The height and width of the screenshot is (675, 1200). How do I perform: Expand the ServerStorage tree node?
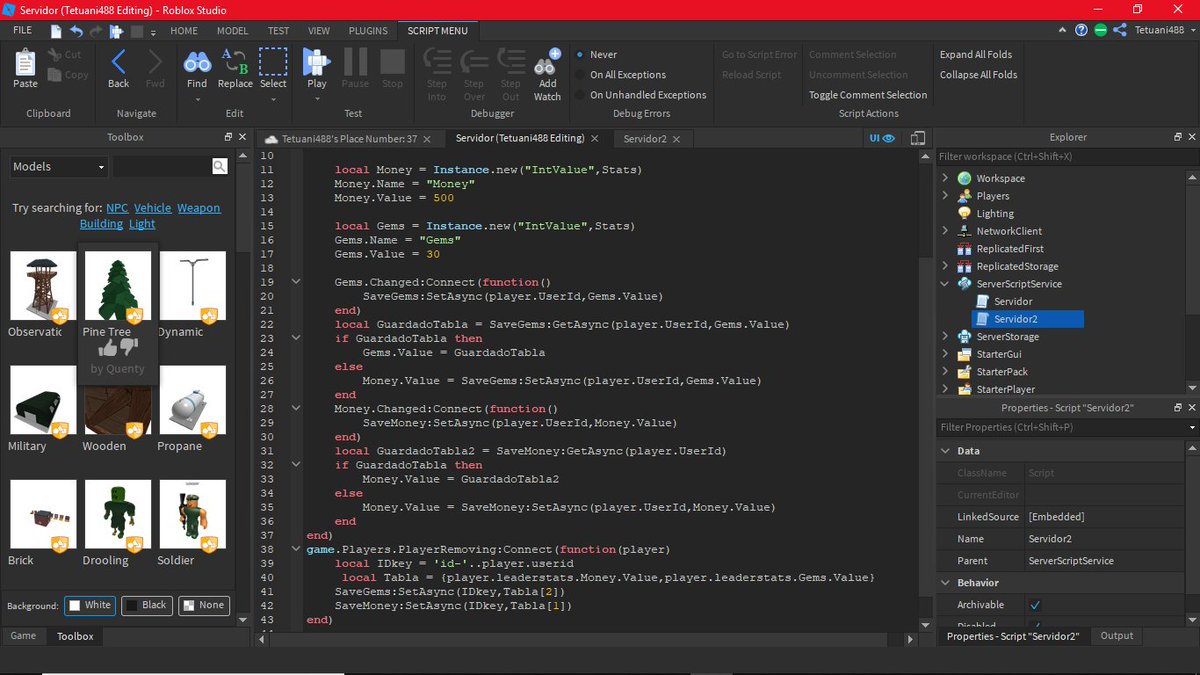pyautogui.click(x=945, y=337)
